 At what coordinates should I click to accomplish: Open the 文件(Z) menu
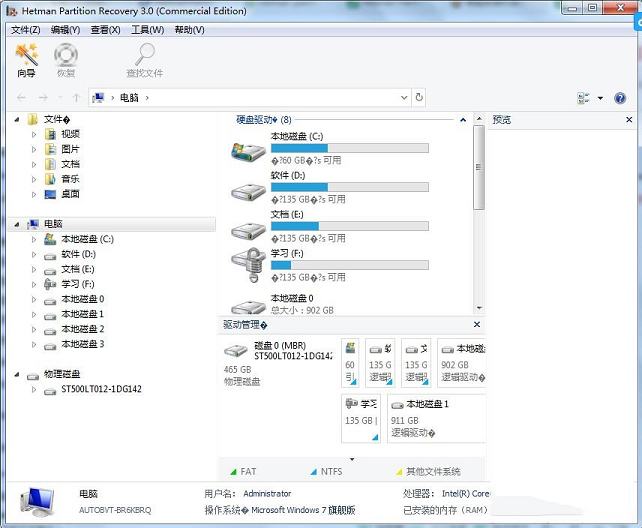pos(25,30)
